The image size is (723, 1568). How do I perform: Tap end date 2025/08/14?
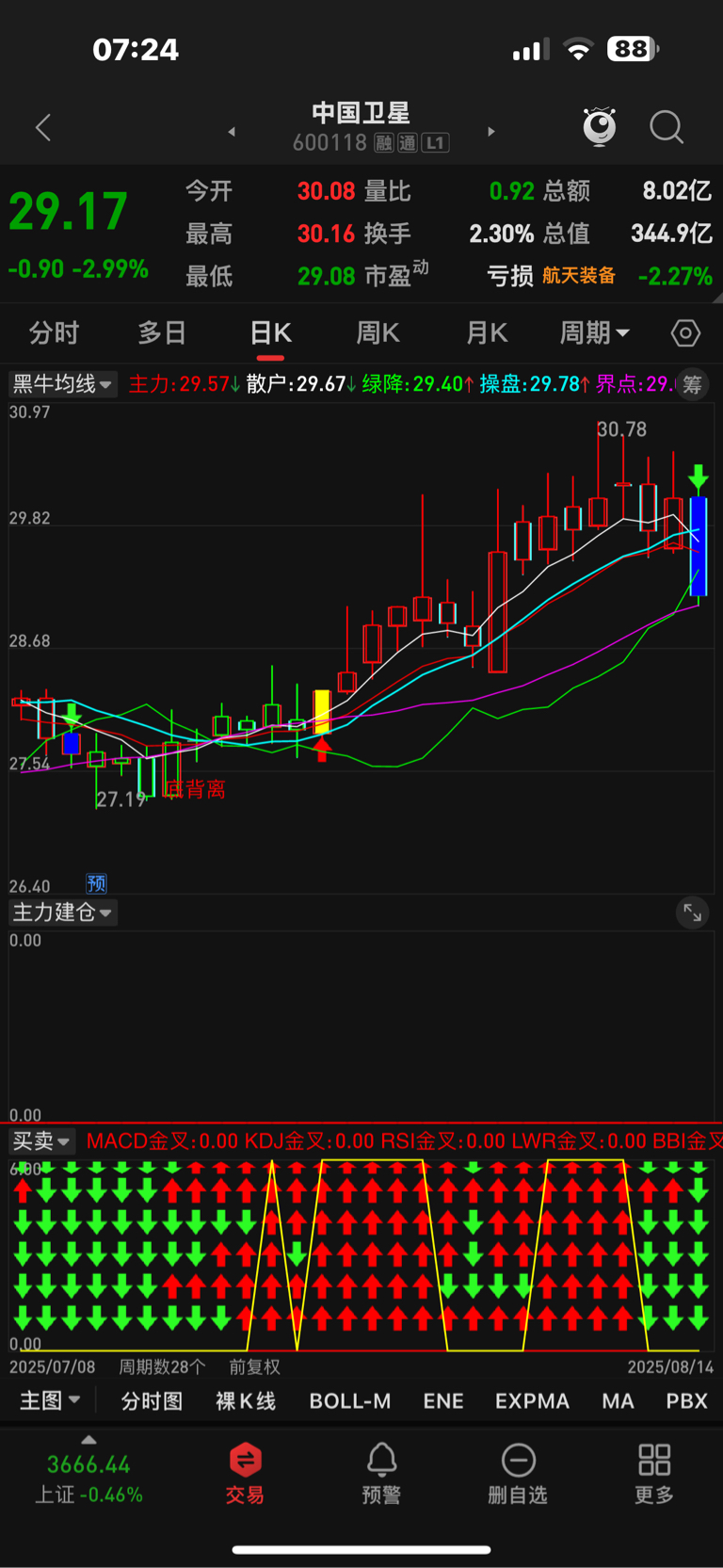pos(670,1366)
